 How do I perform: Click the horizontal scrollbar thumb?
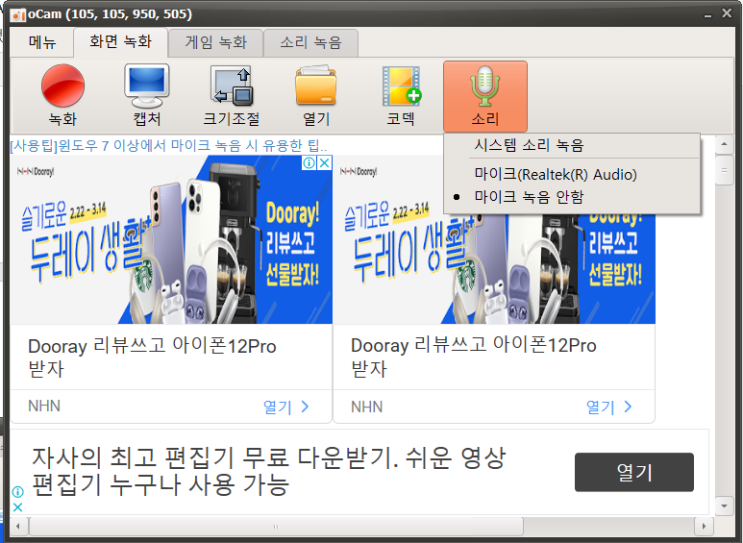(276, 526)
